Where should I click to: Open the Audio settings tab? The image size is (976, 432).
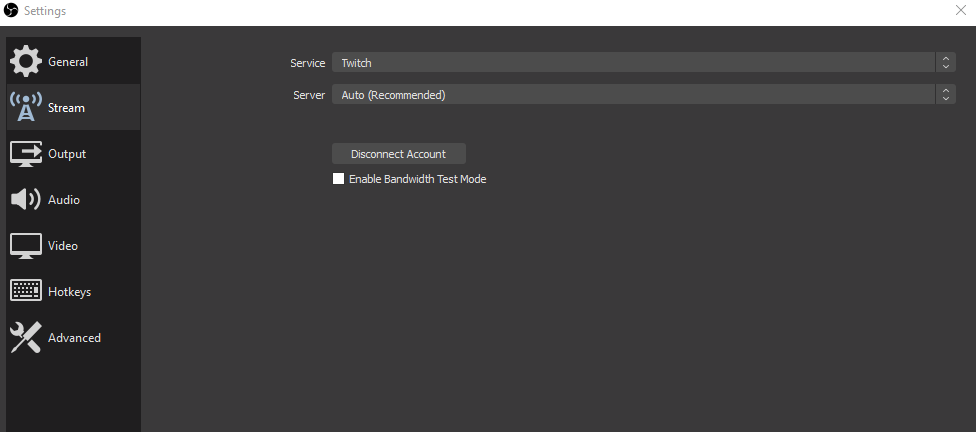[x=73, y=200]
